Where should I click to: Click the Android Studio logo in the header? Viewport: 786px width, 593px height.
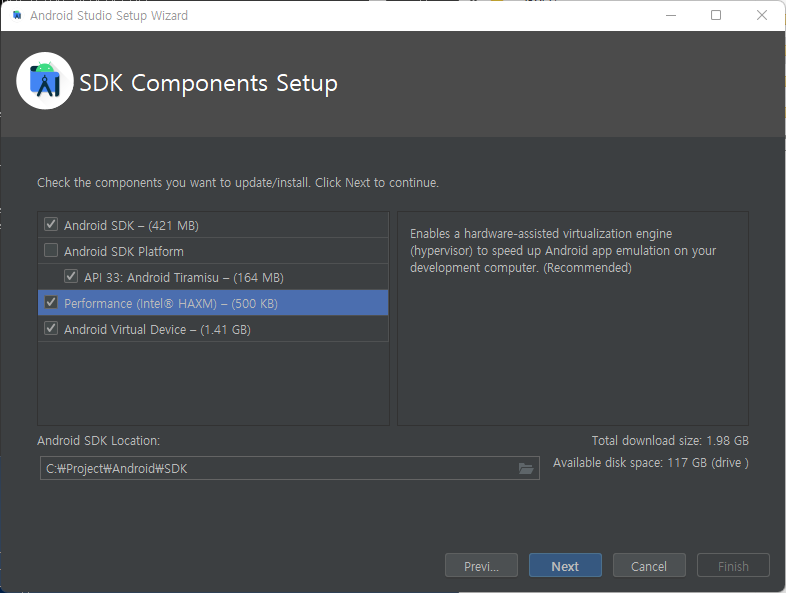tap(45, 81)
